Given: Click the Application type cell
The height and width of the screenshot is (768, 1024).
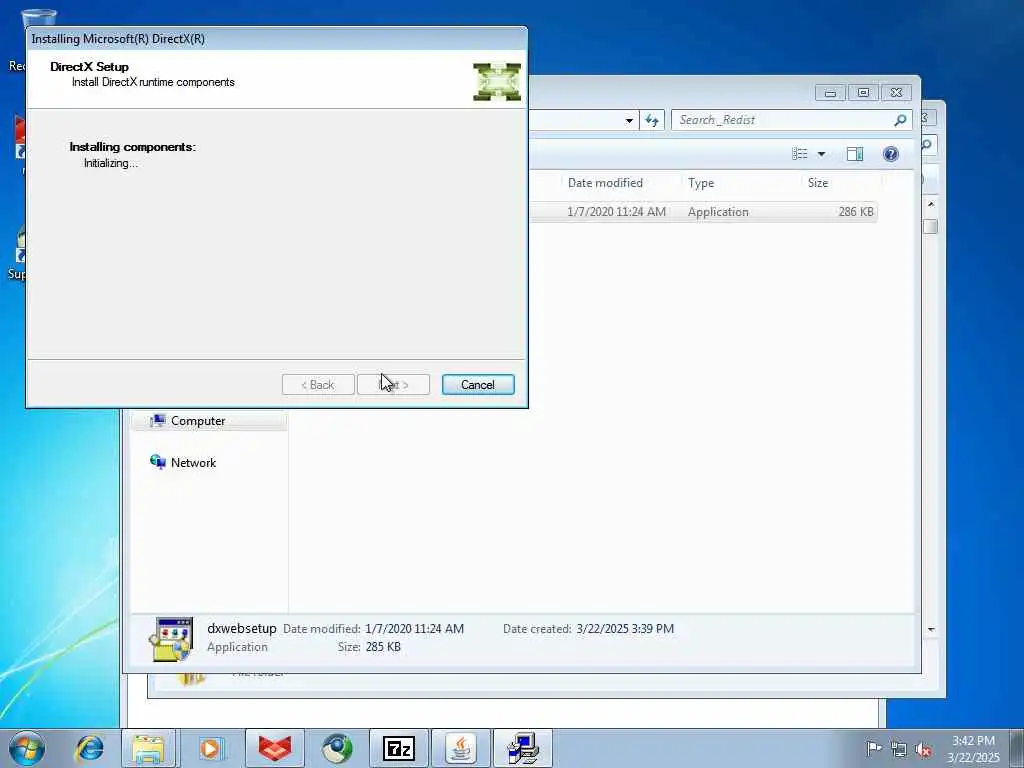Looking at the screenshot, I should pyautogui.click(x=718, y=212).
